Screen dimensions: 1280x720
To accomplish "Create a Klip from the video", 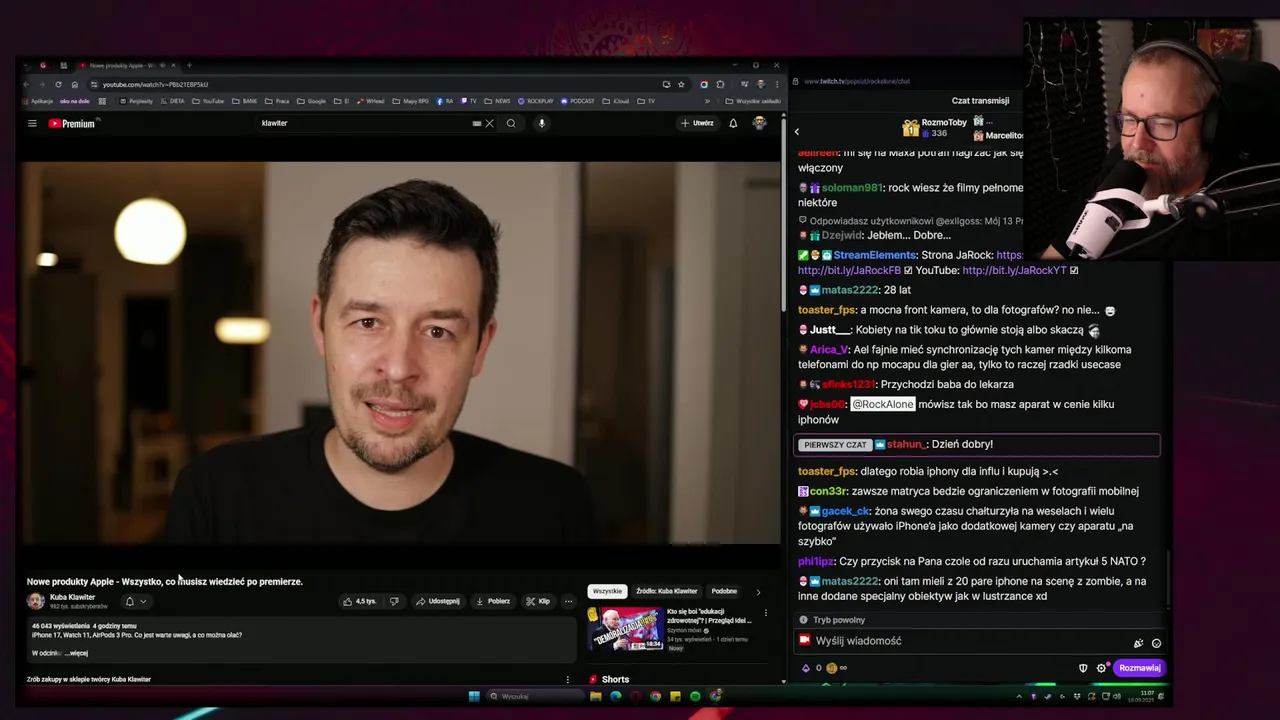I will [x=538, y=601].
